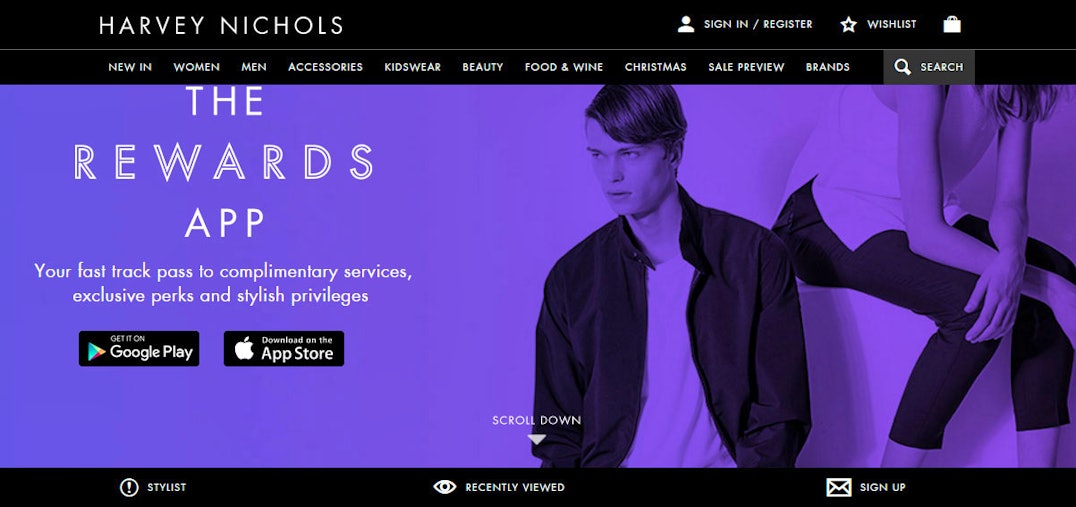Viewport: 1076px width, 507px height.
Task: Click the Stylist exclamation circle icon
Action: (x=129, y=487)
